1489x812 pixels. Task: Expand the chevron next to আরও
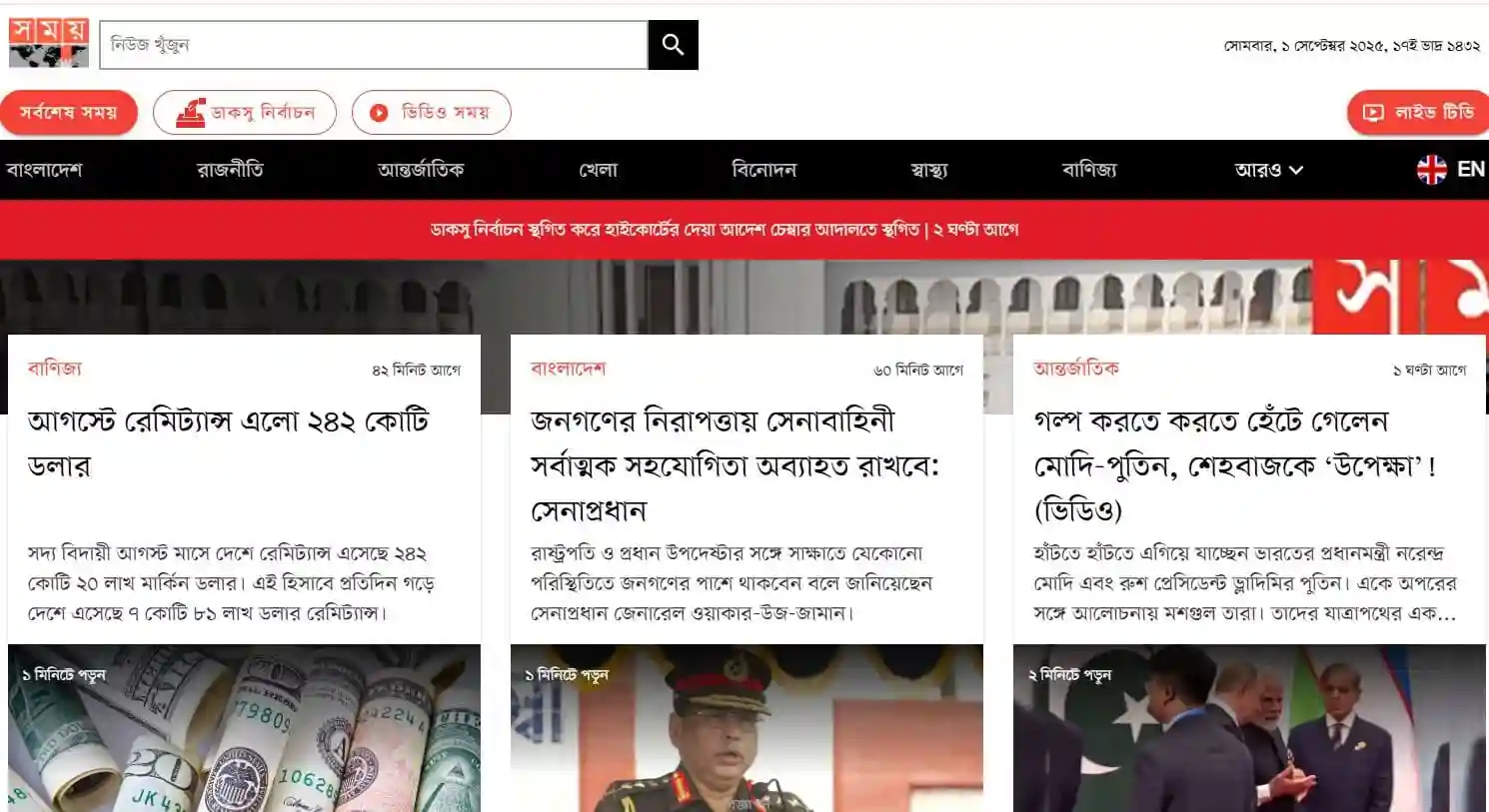click(1297, 170)
